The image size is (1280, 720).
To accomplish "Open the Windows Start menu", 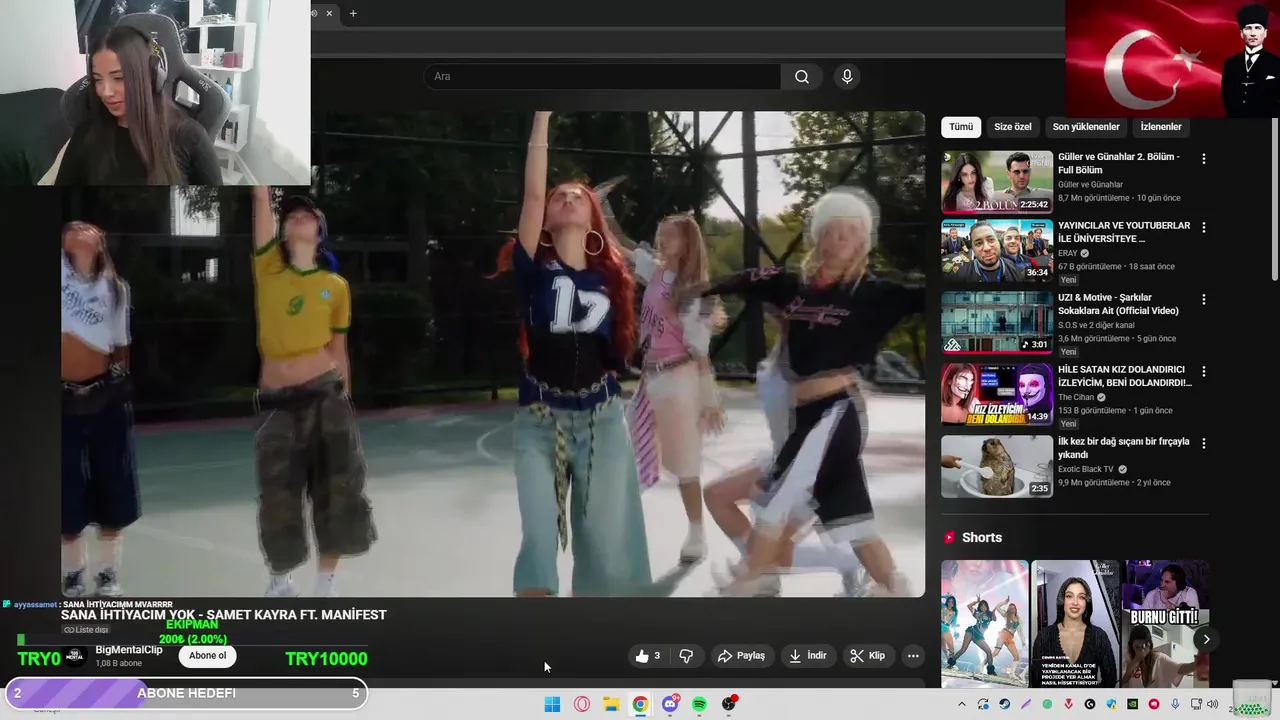I will click(552, 704).
